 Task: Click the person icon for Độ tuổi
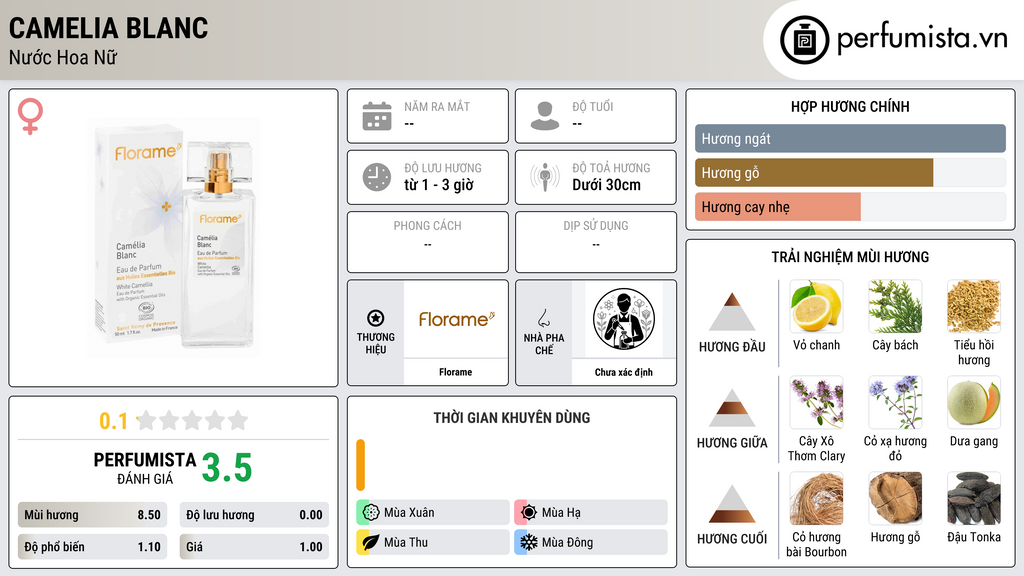coord(545,116)
